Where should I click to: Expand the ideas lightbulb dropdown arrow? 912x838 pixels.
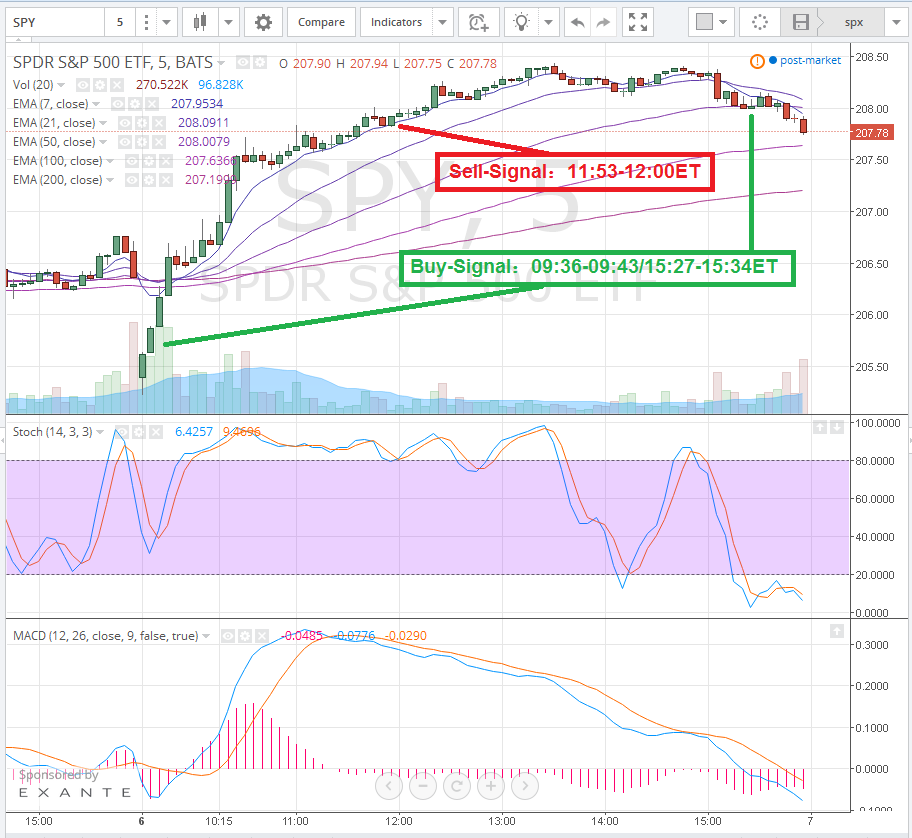[548, 22]
